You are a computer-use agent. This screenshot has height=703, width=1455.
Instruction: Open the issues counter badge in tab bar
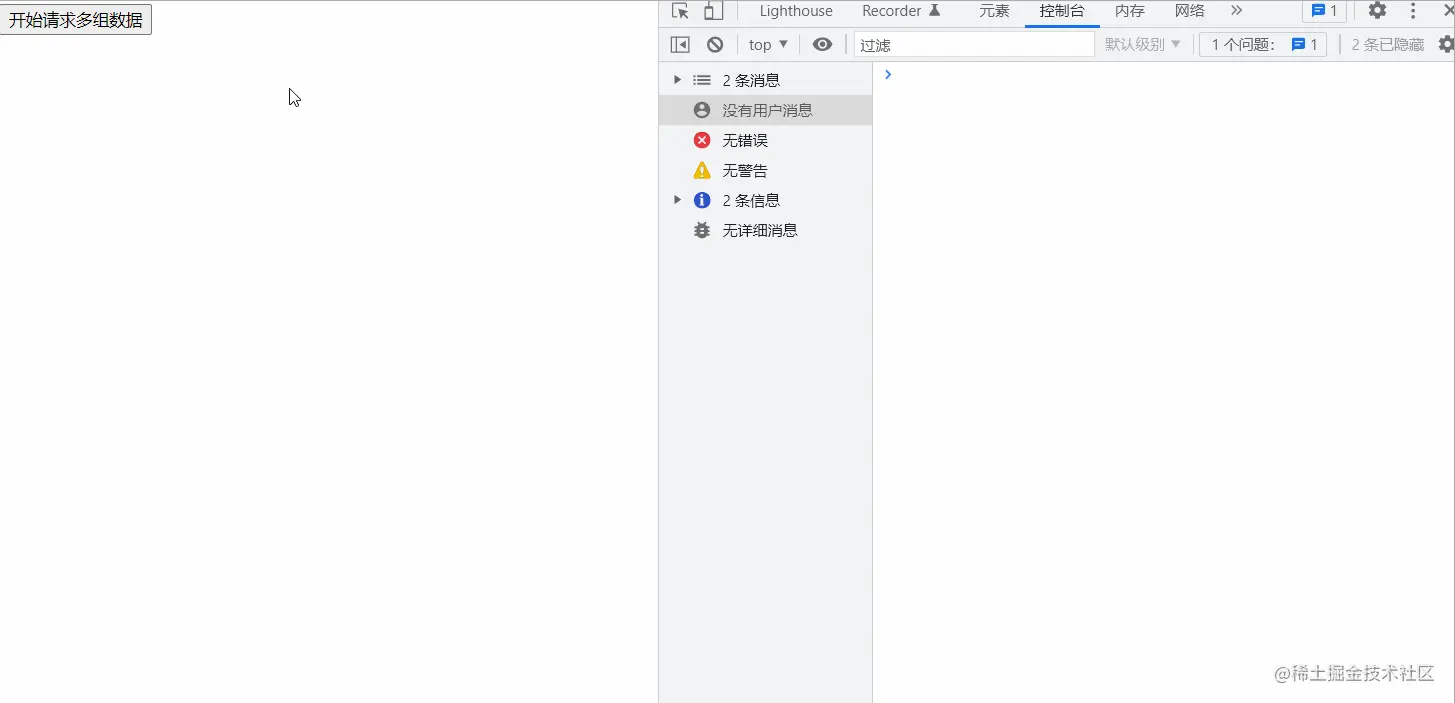point(1324,11)
